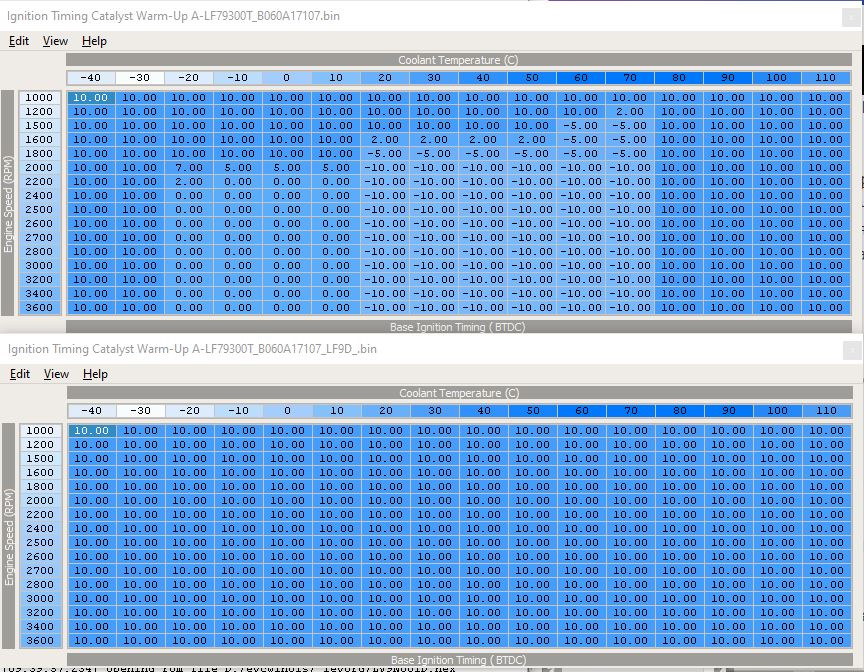Click the 2.00 cell at 2200 RPM in top table

click(x=188, y=181)
